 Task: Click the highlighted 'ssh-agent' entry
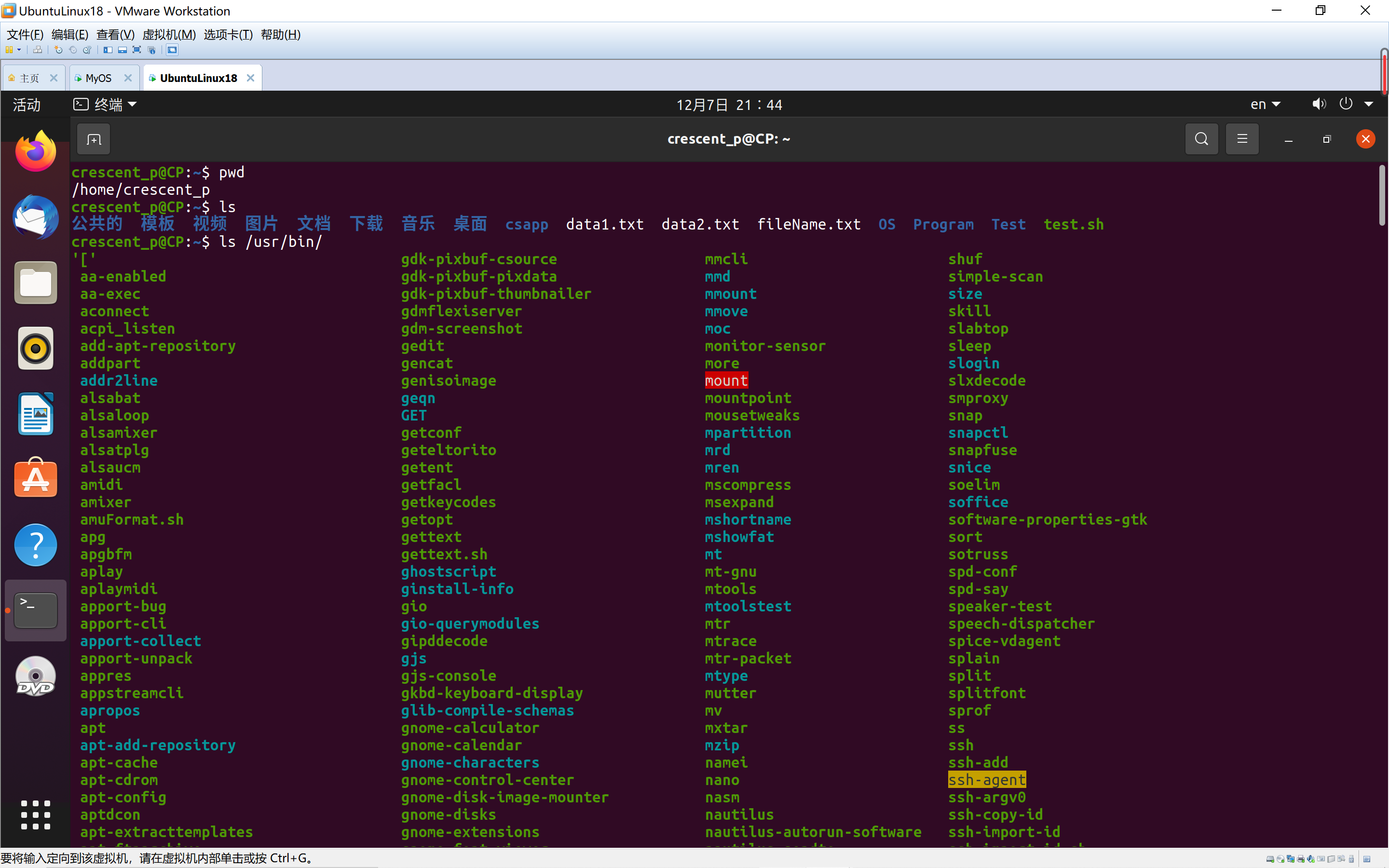[987, 780]
